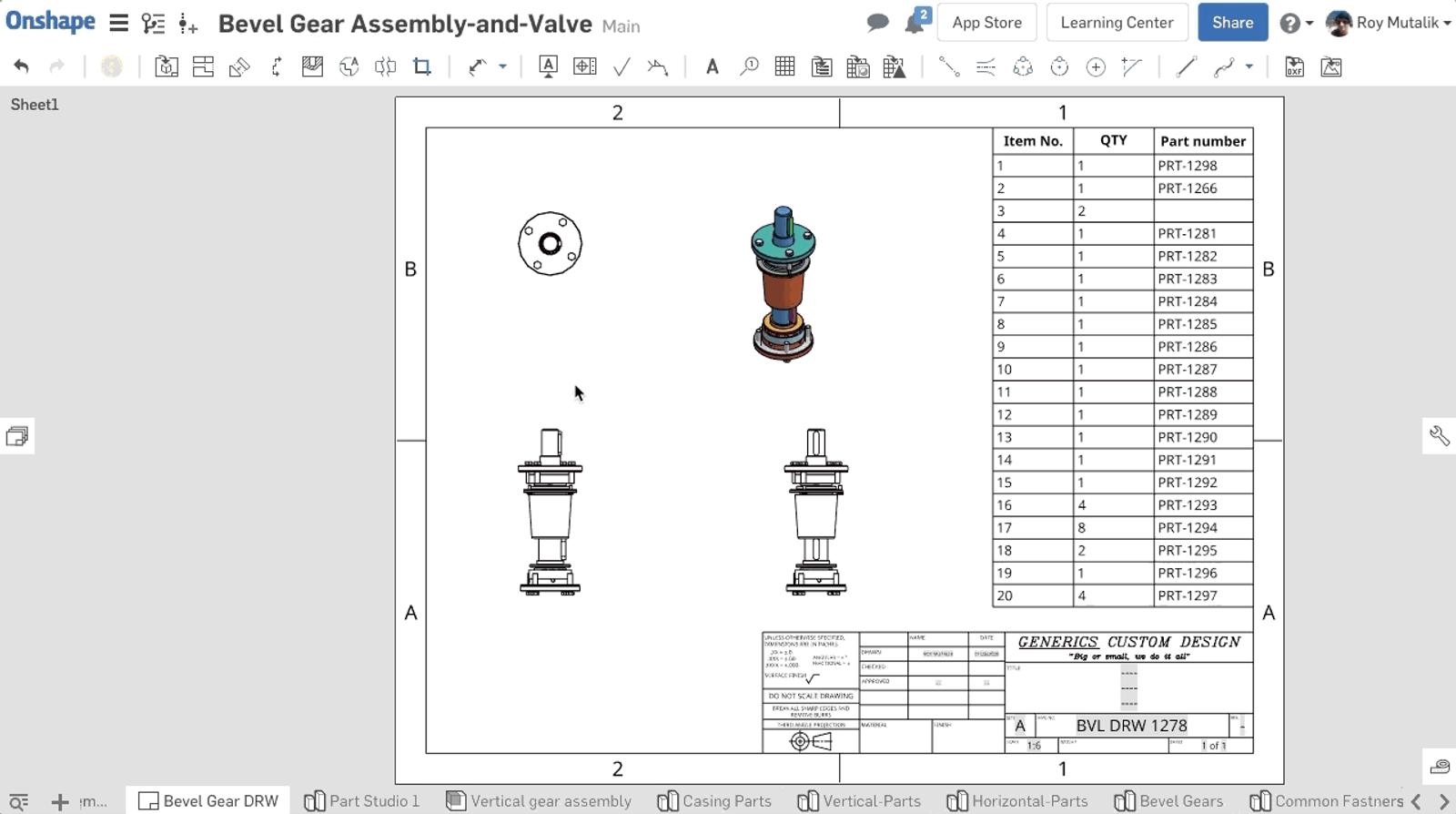
Task: Open the Learning Center
Action: (x=1117, y=23)
